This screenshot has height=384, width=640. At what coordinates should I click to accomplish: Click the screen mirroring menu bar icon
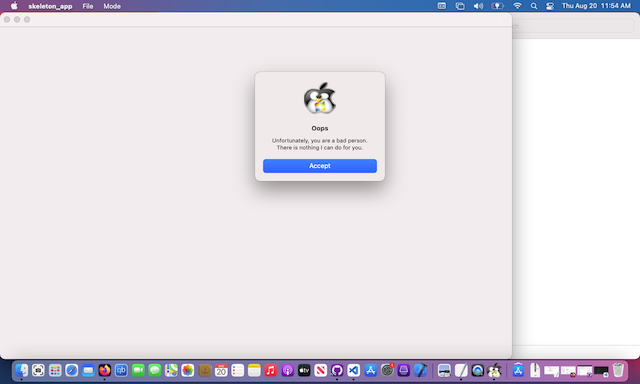click(460, 6)
